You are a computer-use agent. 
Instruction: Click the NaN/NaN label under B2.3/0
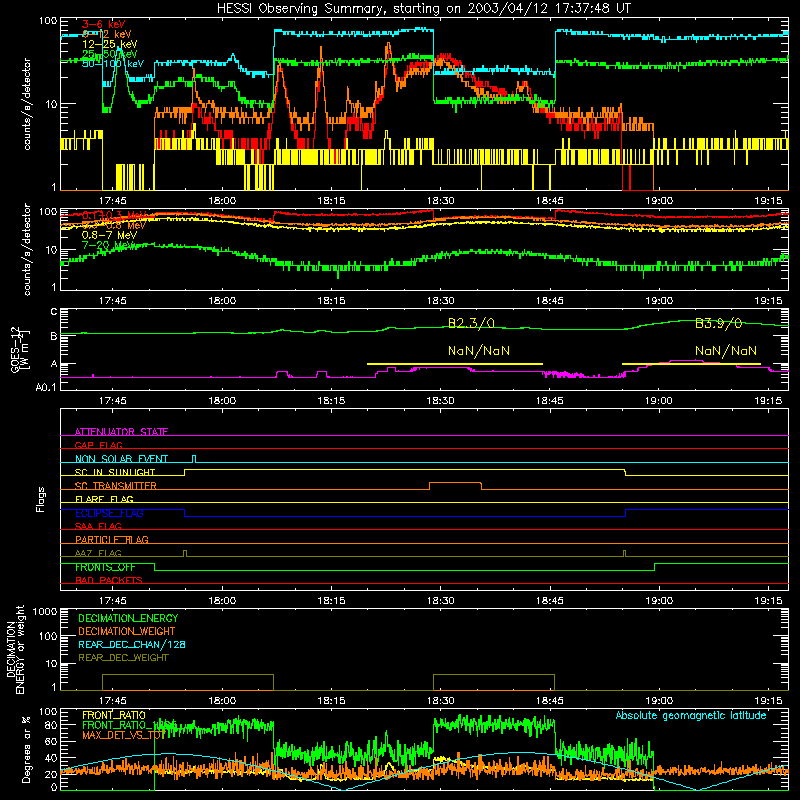pyautogui.click(x=479, y=351)
